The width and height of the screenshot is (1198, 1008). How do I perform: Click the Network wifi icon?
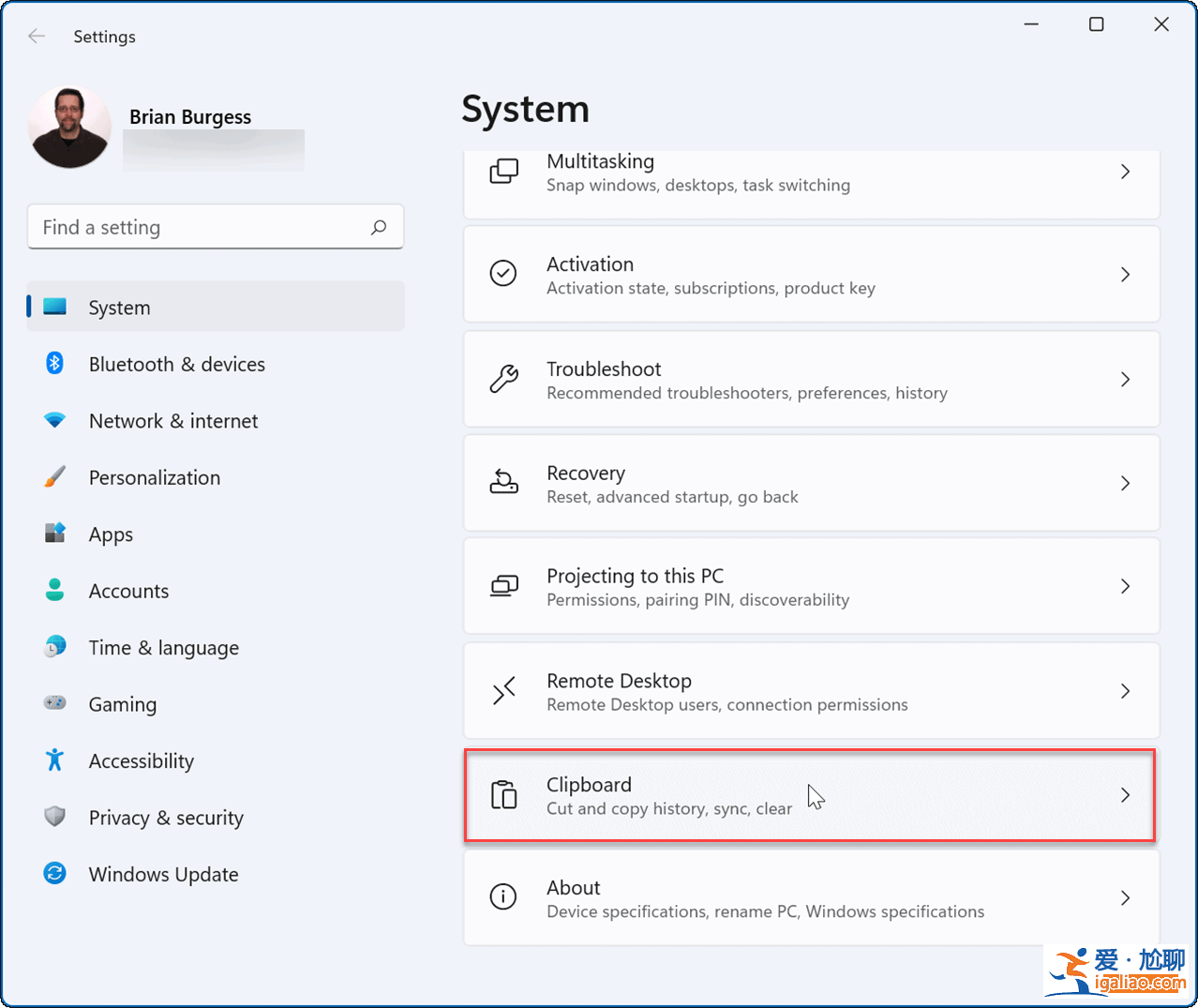click(54, 421)
